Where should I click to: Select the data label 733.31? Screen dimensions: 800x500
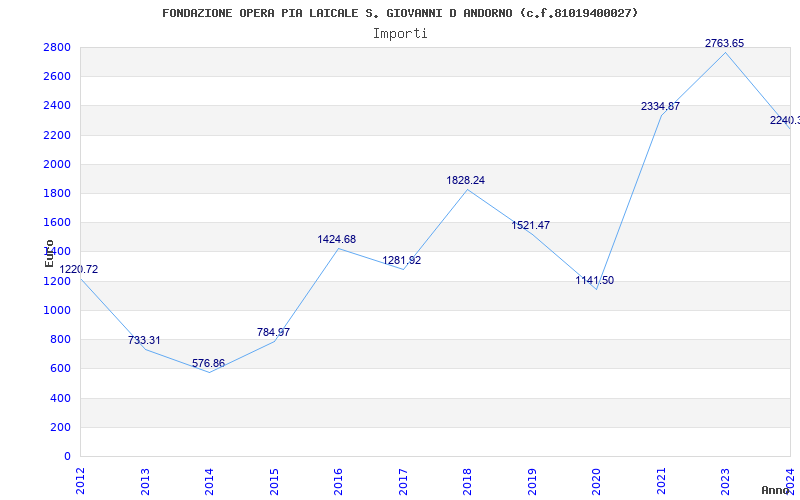tap(144, 340)
